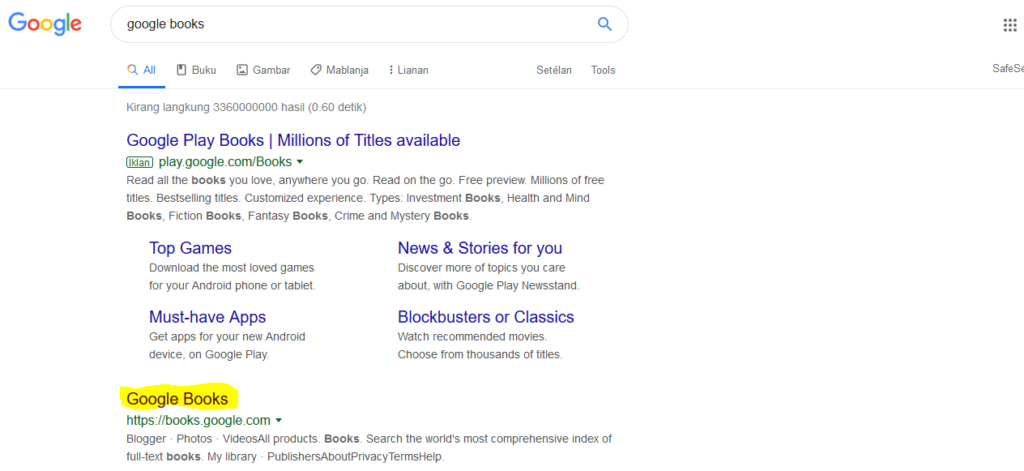Screen dimensions: 1024x471
Task: Click the https://books.google.com URL text
Action: (x=199, y=420)
